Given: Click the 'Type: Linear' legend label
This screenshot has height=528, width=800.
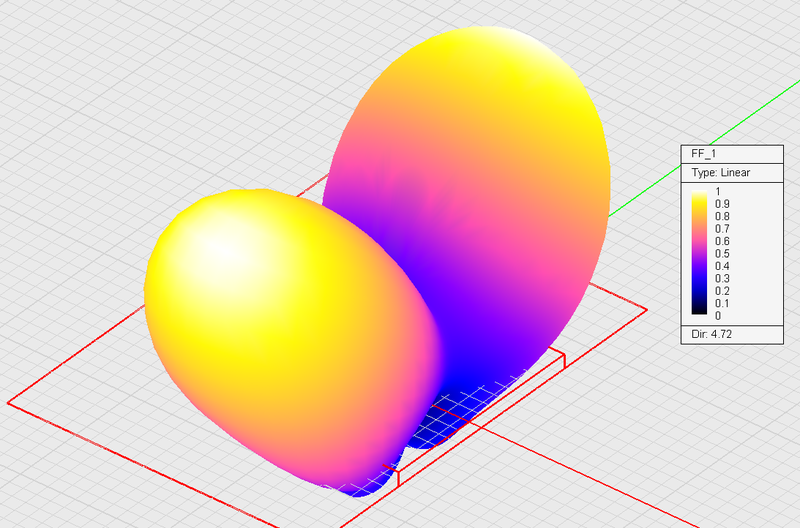Looking at the screenshot, I should tap(720, 172).
